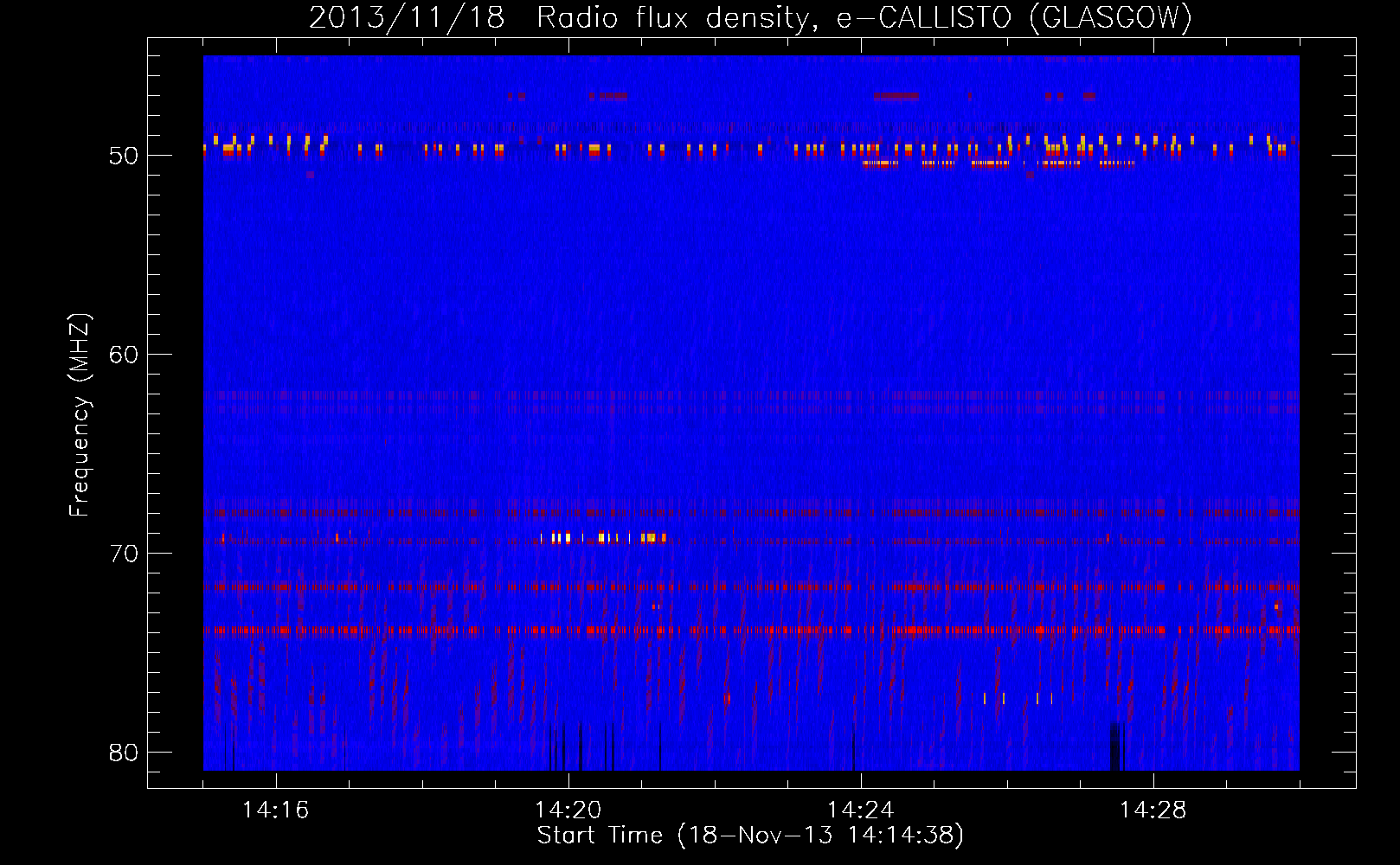This screenshot has height=865, width=1400.
Task: Click the frequency tick label '70'
Action: (x=124, y=554)
